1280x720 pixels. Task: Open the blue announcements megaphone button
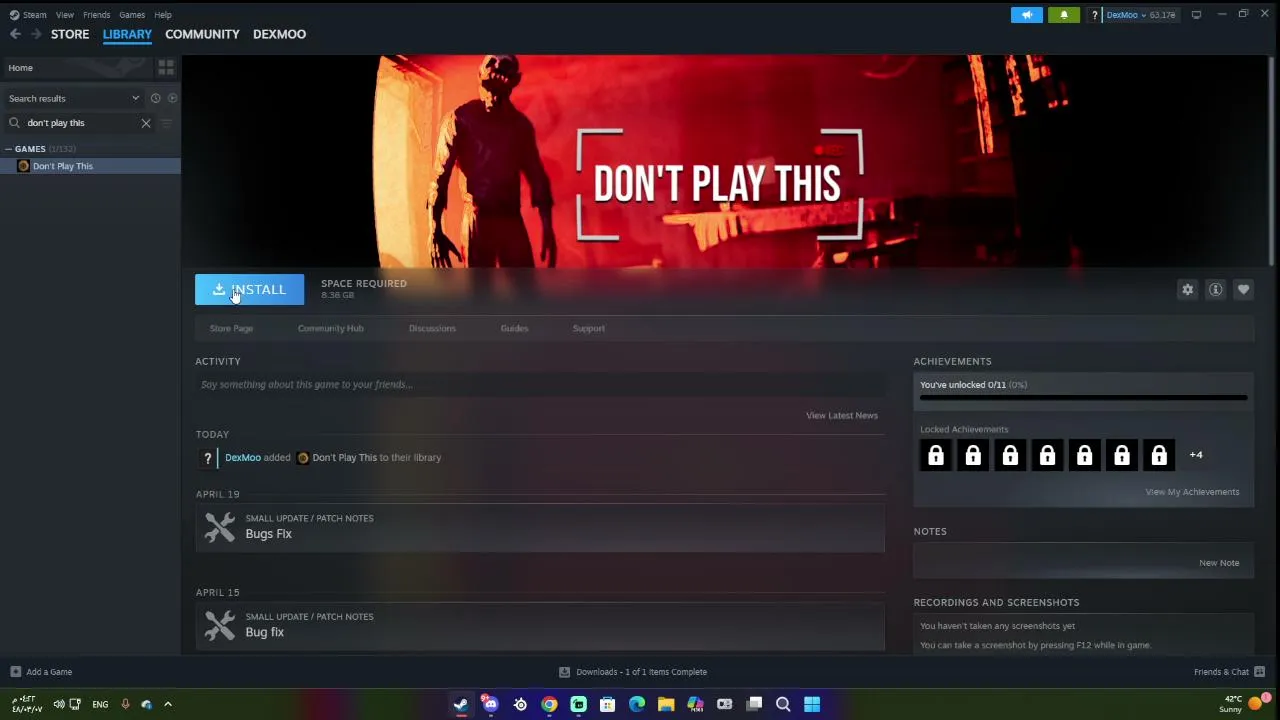click(1026, 15)
